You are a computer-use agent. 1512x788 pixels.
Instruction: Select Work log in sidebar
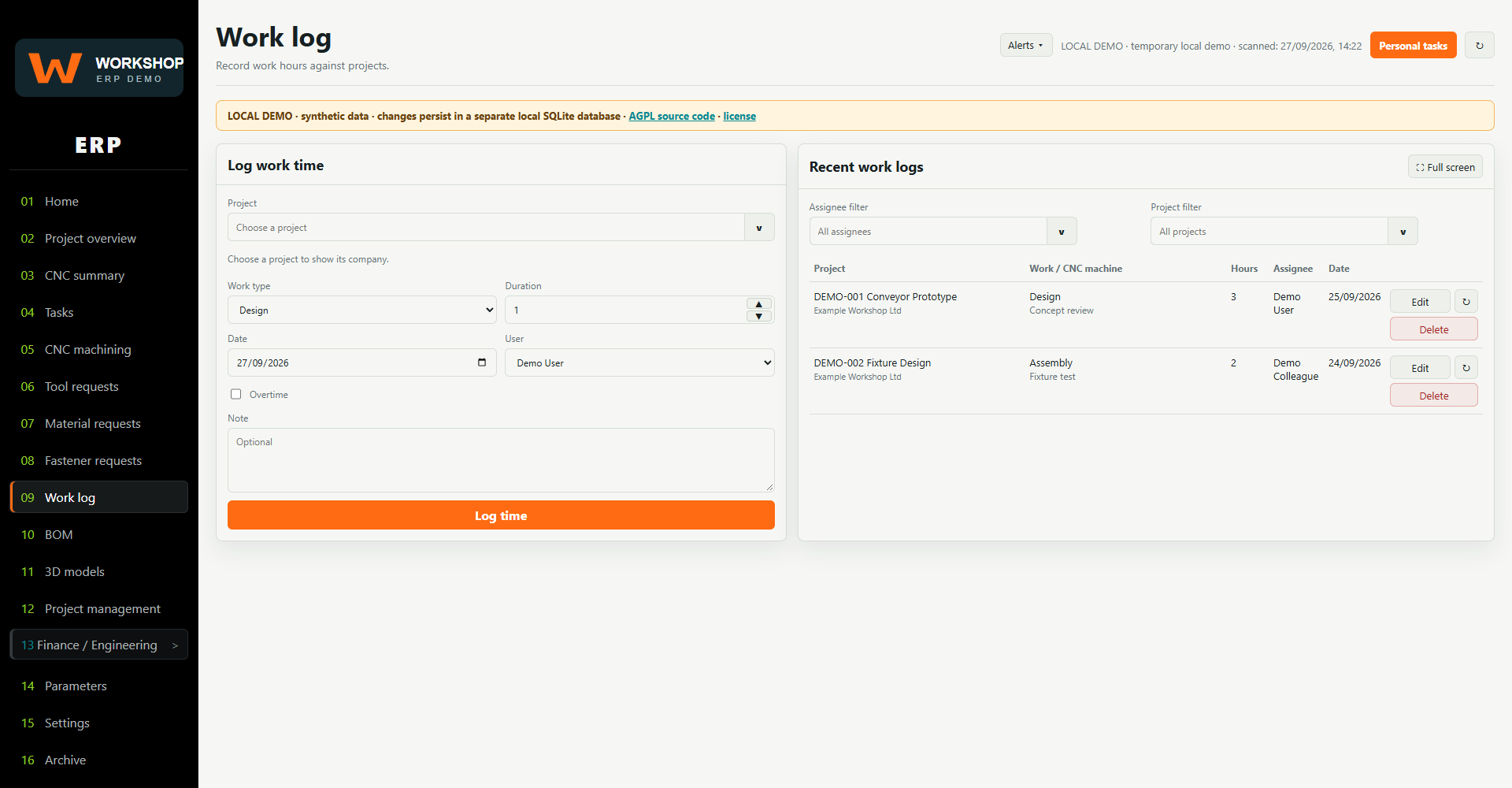pyautogui.click(x=99, y=497)
